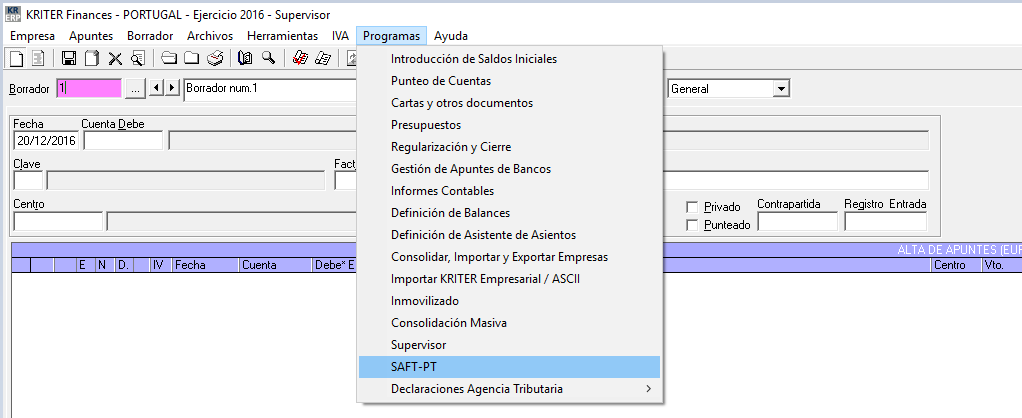Close the open Programas menu
Image resolution: width=1022 pixels, height=418 pixels.
point(392,36)
